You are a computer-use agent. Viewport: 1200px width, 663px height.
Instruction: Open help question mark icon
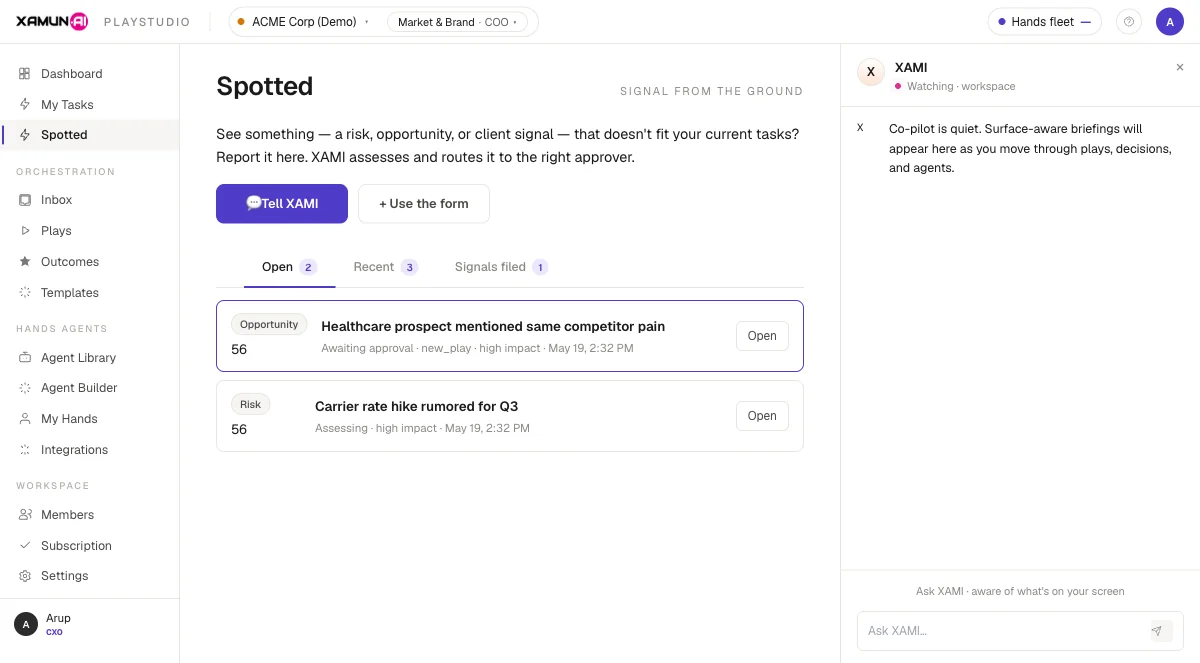coord(1129,22)
